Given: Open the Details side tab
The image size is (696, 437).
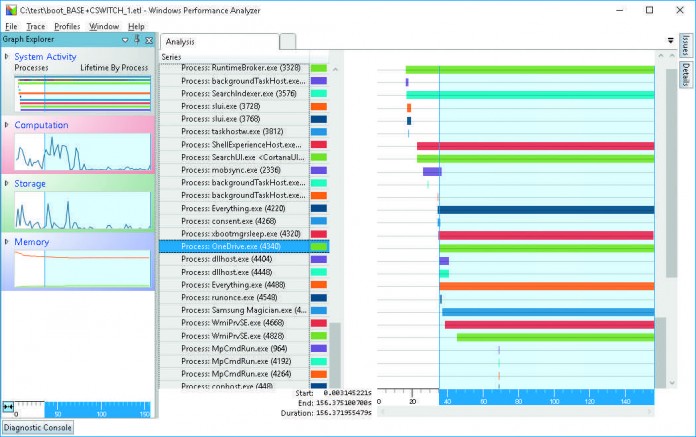Looking at the screenshot, I should [685, 76].
